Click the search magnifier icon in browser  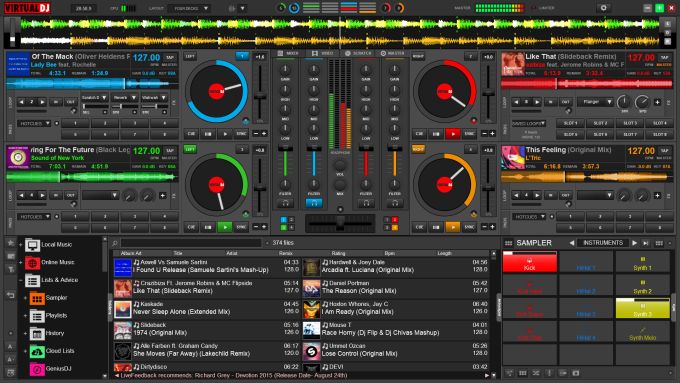[x=115, y=243]
